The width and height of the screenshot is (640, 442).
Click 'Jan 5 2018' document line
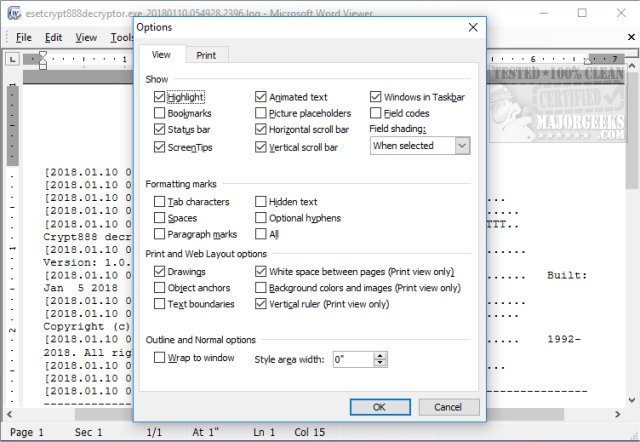pyautogui.click(x=80, y=288)
